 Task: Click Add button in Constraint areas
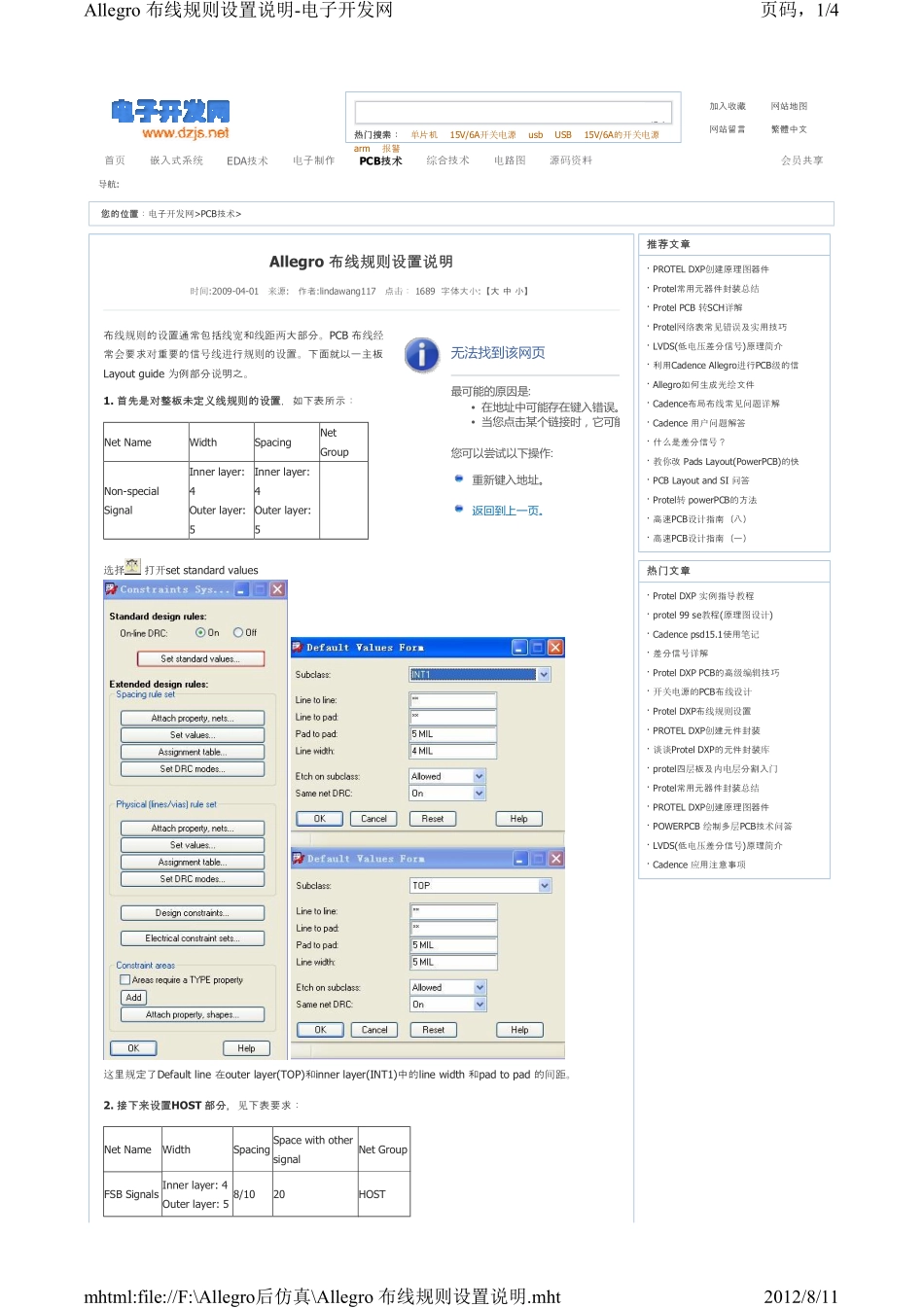[x=134, y=998]
